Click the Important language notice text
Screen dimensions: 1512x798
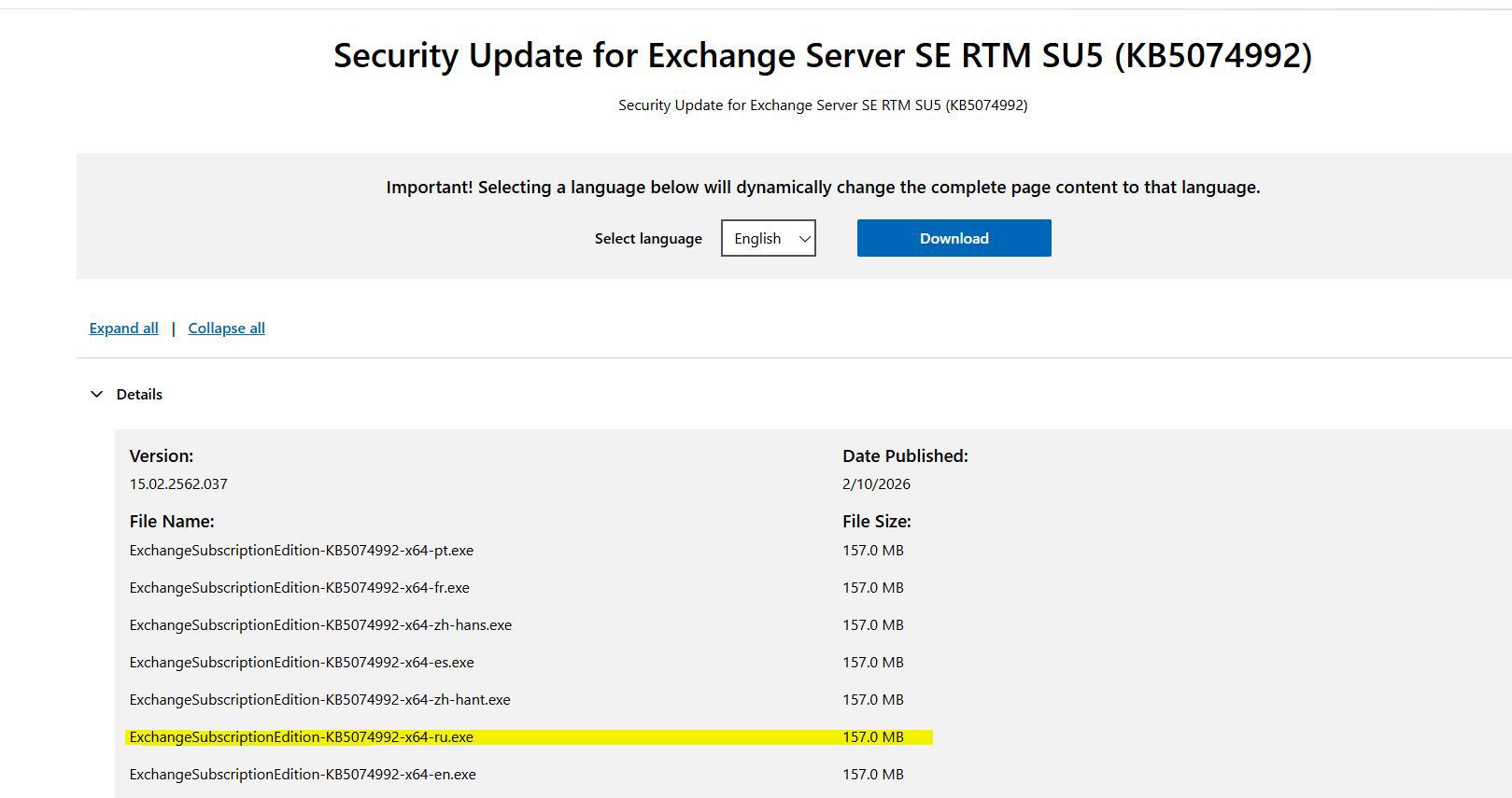click(823, 188)
